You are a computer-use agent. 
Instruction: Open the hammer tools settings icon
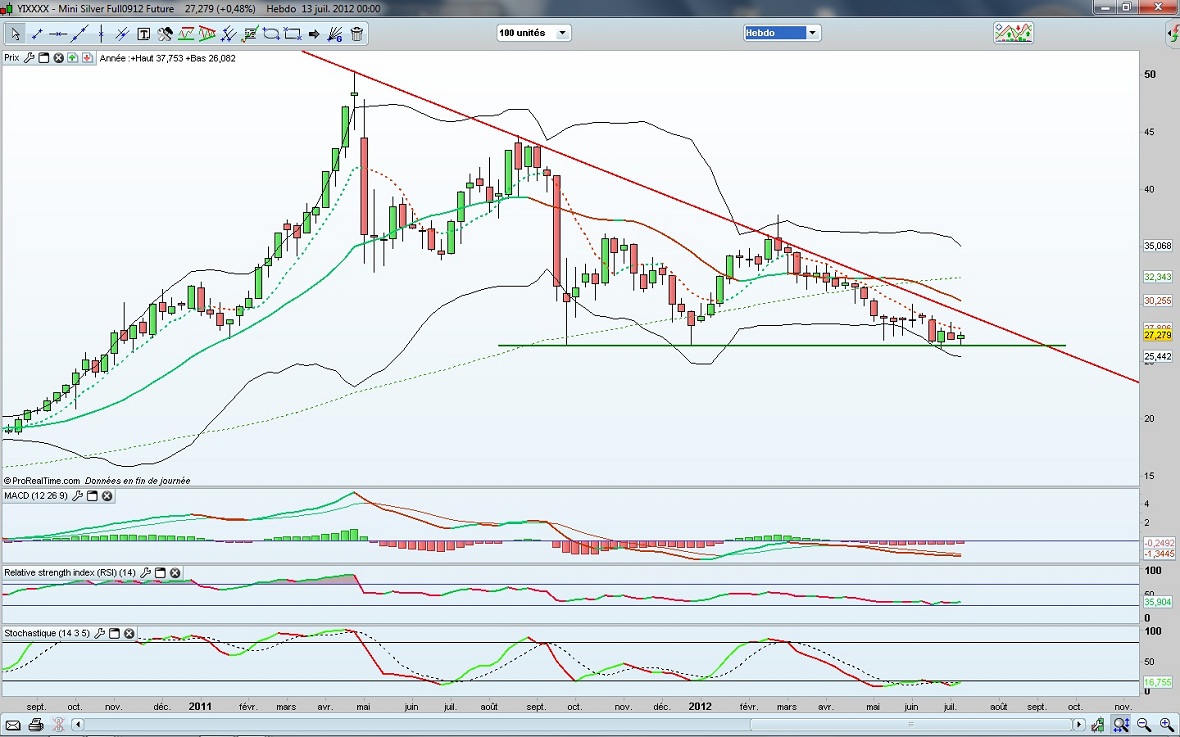click(165, 33)
